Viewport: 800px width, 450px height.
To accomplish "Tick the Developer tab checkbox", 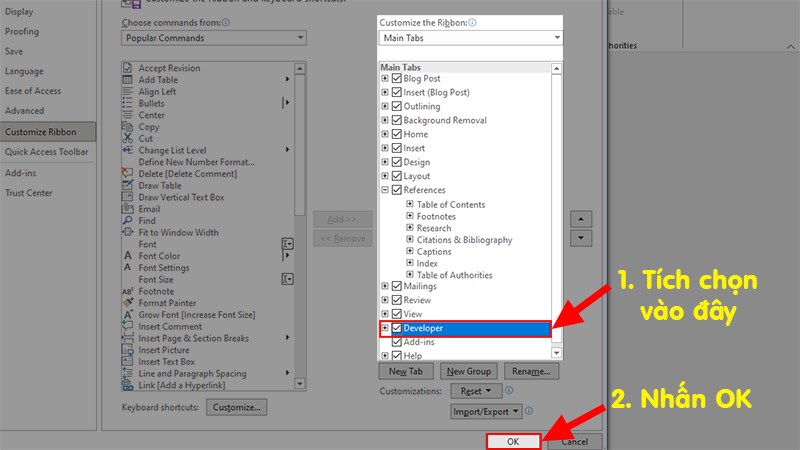I will tap(397, 328).
